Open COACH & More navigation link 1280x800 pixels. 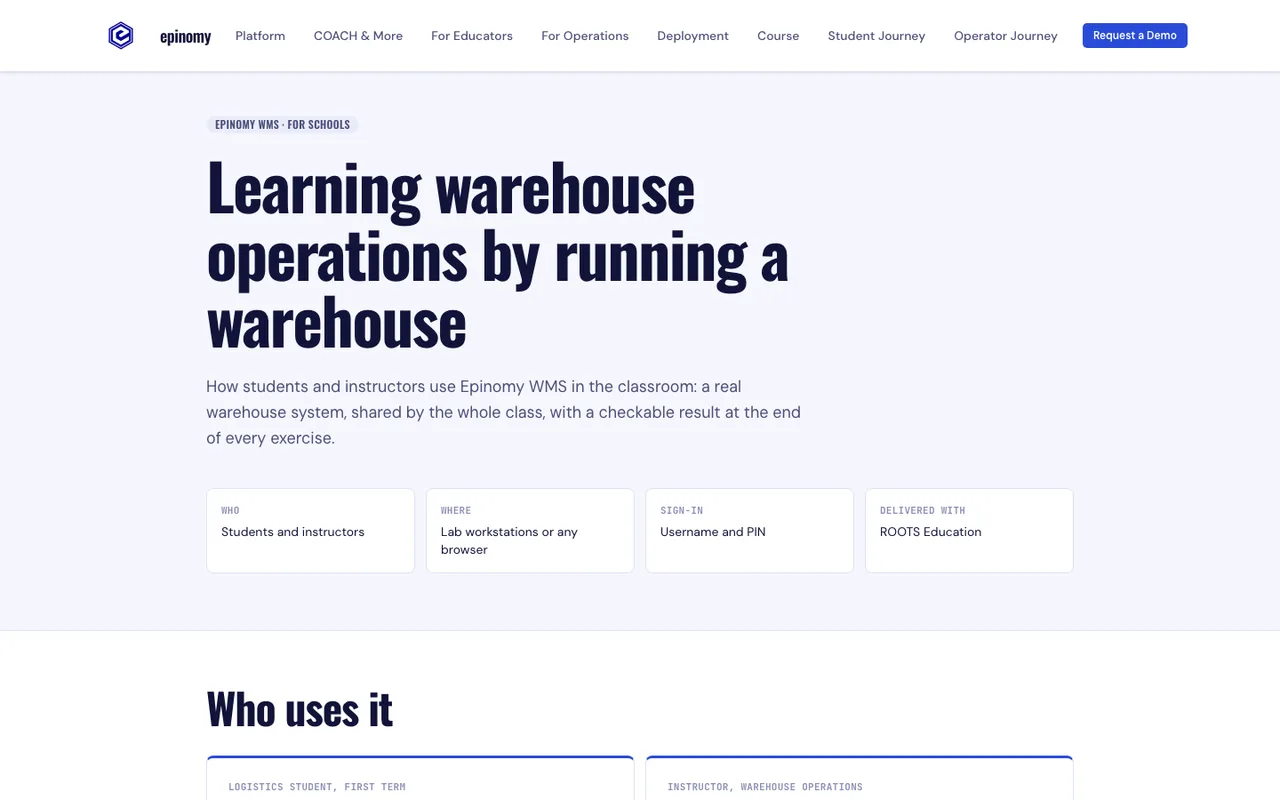[x=358, y=36]
